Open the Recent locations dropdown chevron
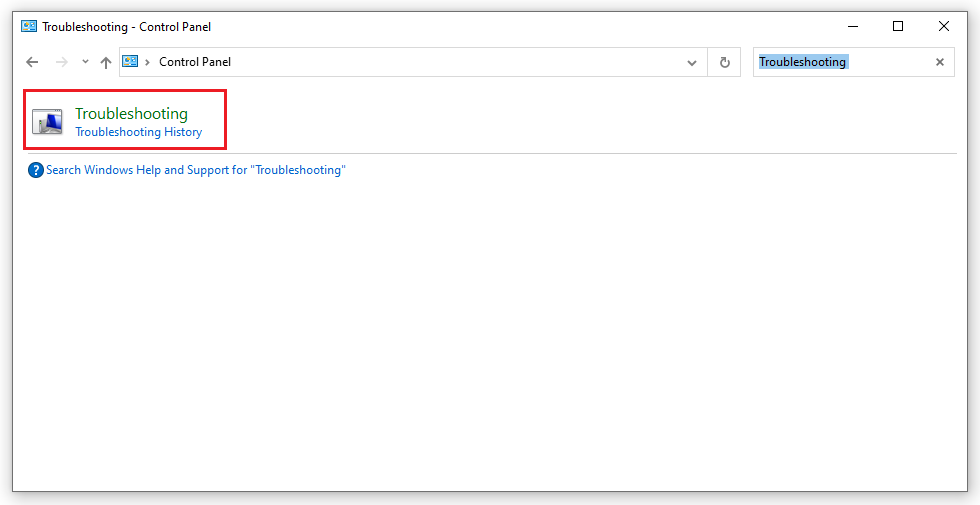980x505 pixels. (x=85, y=62)
